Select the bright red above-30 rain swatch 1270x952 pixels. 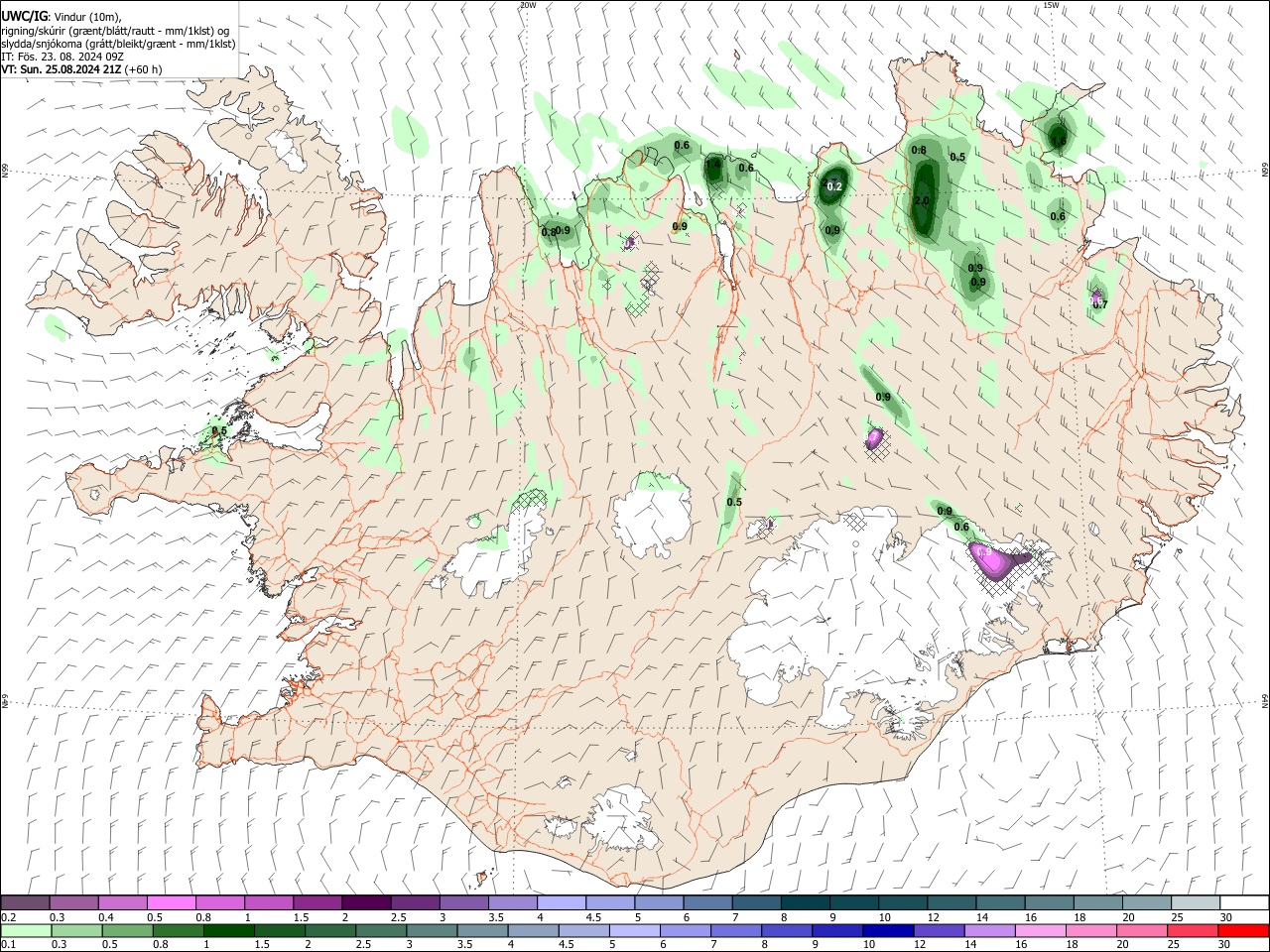tap(1243, 930)
